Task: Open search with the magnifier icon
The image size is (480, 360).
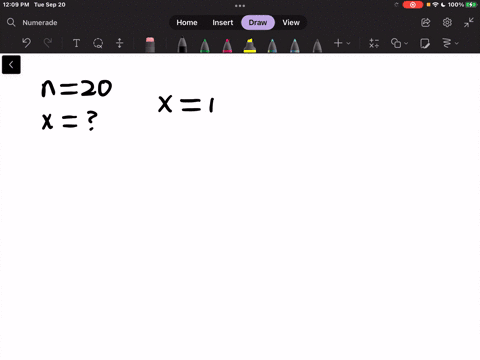Action: pos(11,22)
